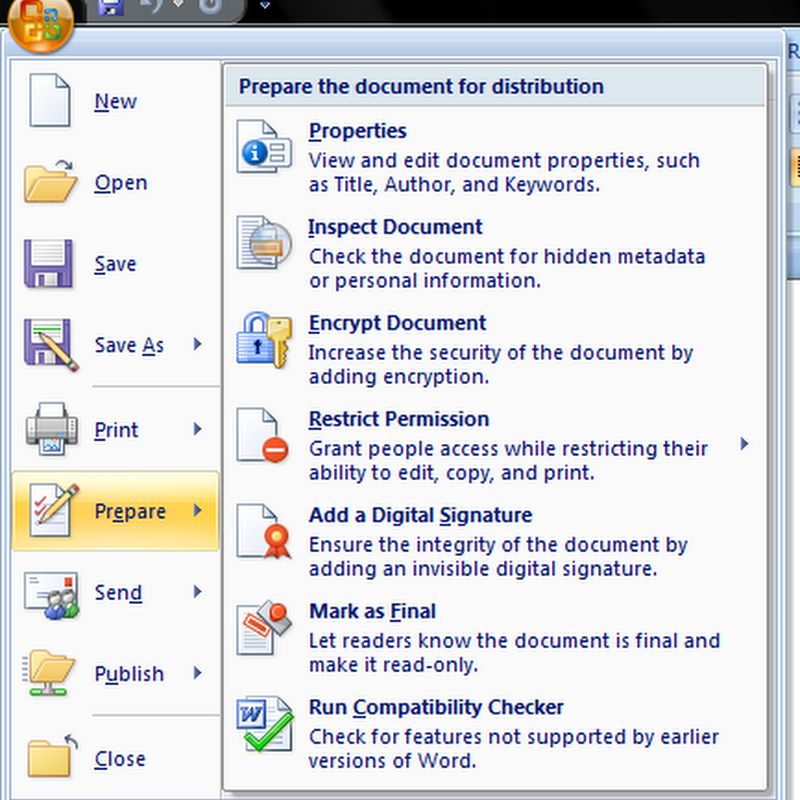Image resolution: width=800 pixels, height=800 pixels.
Task: Expand the Print submenu arrow
Action: (x=197, y=429)
